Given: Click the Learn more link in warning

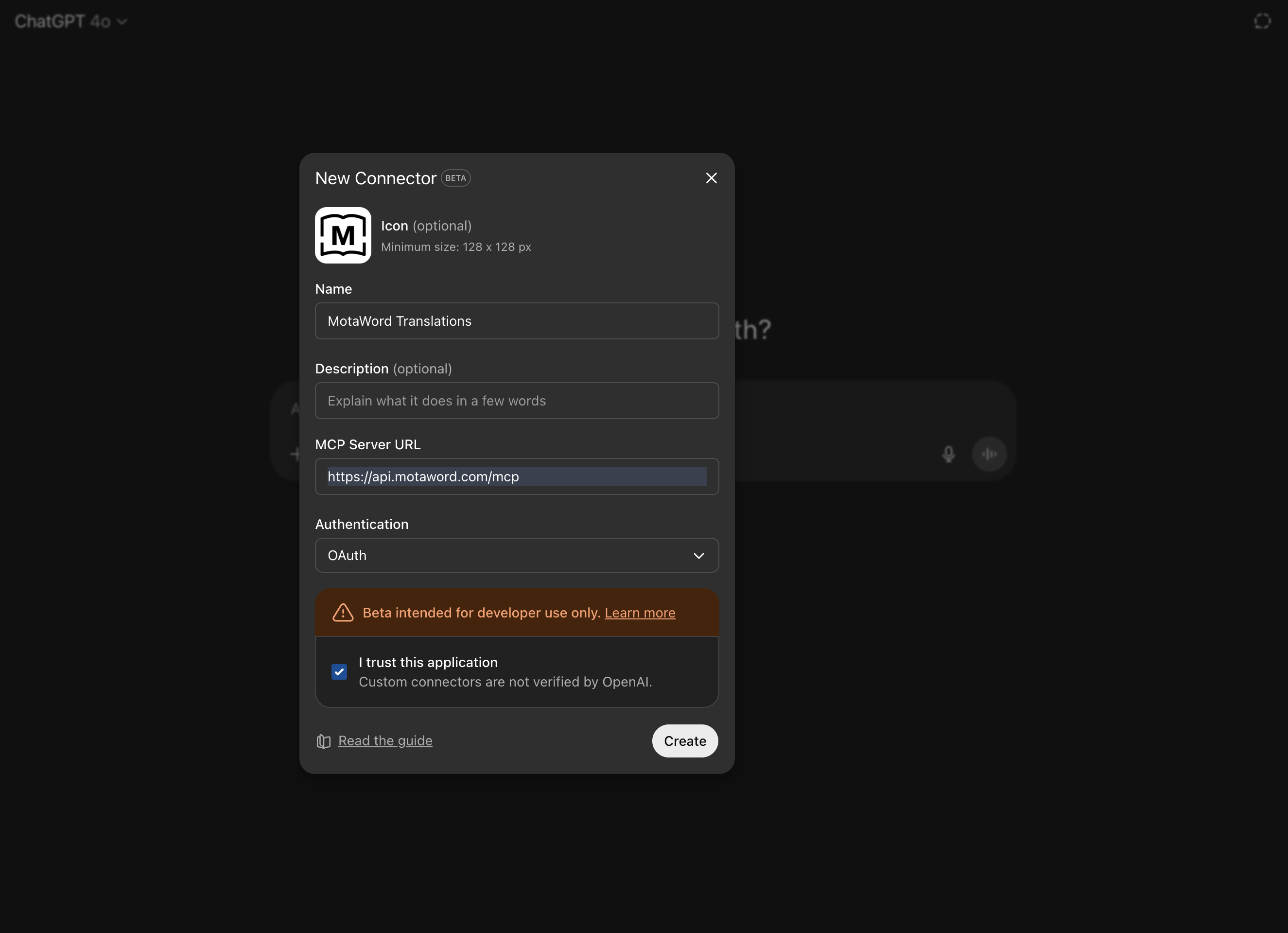Looking at the screenshot, I should [640, 613].
